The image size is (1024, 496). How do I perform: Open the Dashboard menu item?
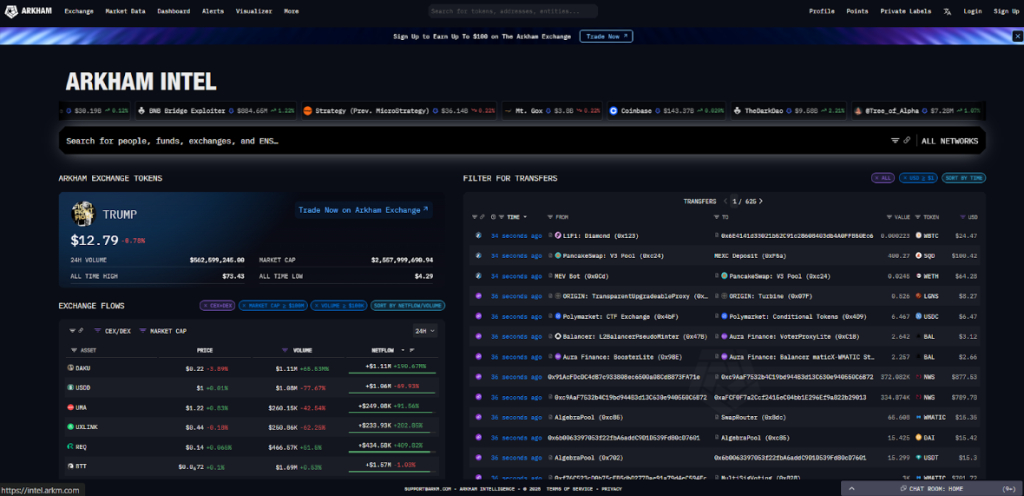174,11
